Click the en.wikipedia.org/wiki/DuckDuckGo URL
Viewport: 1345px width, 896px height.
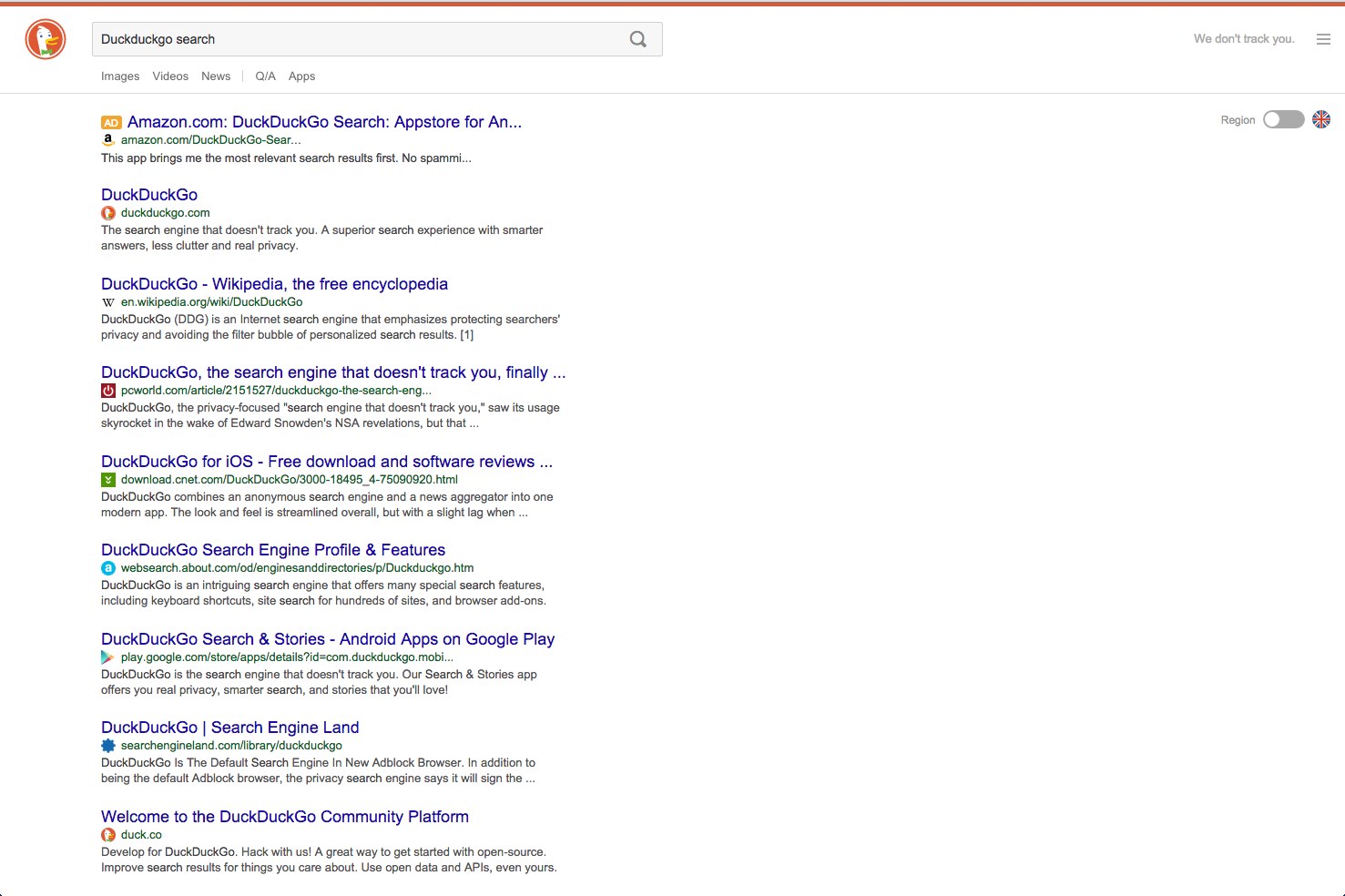[x=211, y=302]
